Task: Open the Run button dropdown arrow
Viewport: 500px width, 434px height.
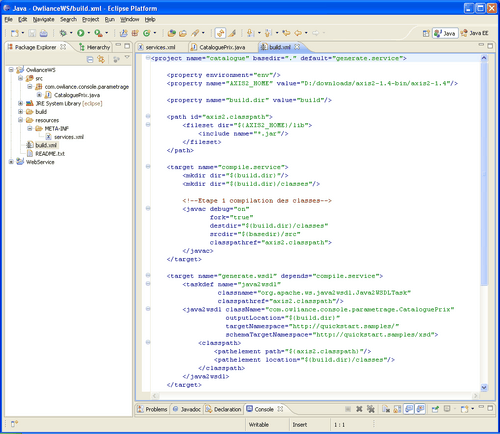Action: [89, 33]
